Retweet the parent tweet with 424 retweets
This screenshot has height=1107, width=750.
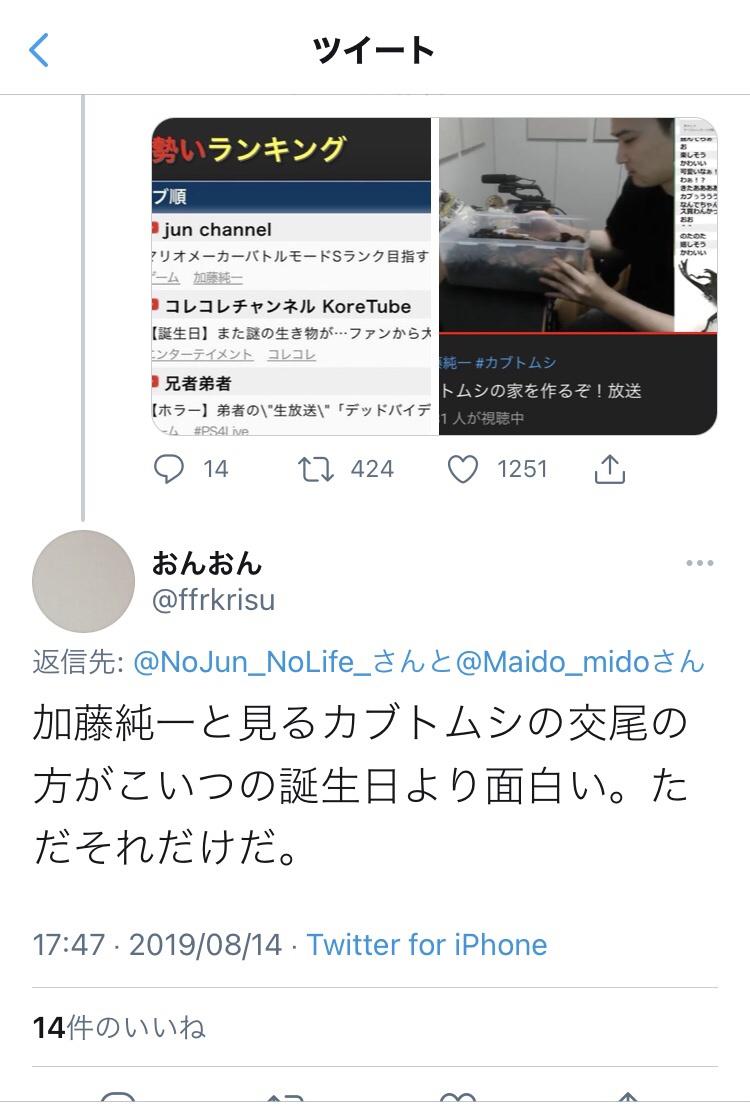(316, 469)
